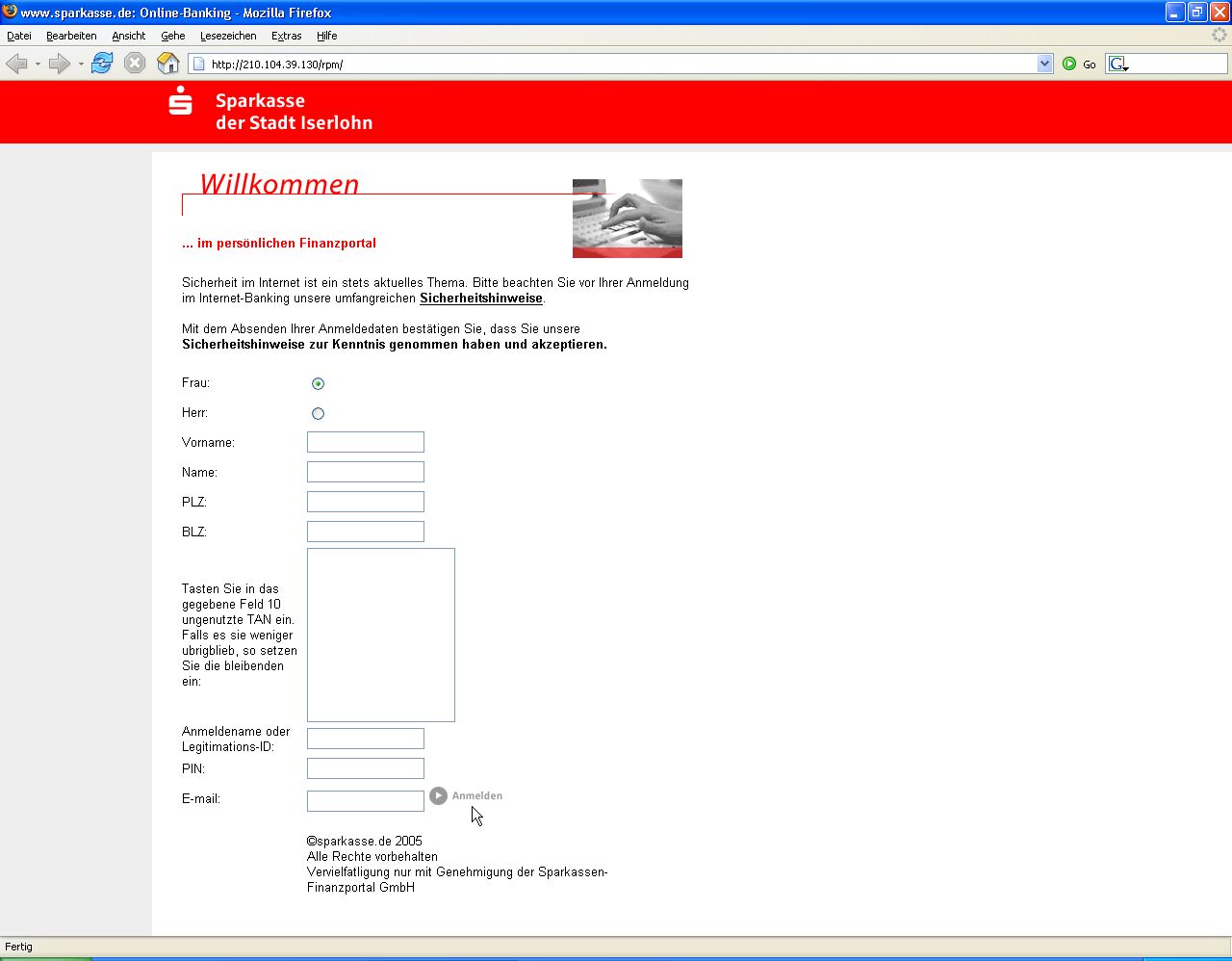This screenshot has height=961, width=1232.
Task: Click the '... im persönlichen Finanzportal' text
Action: click(279, 244)
